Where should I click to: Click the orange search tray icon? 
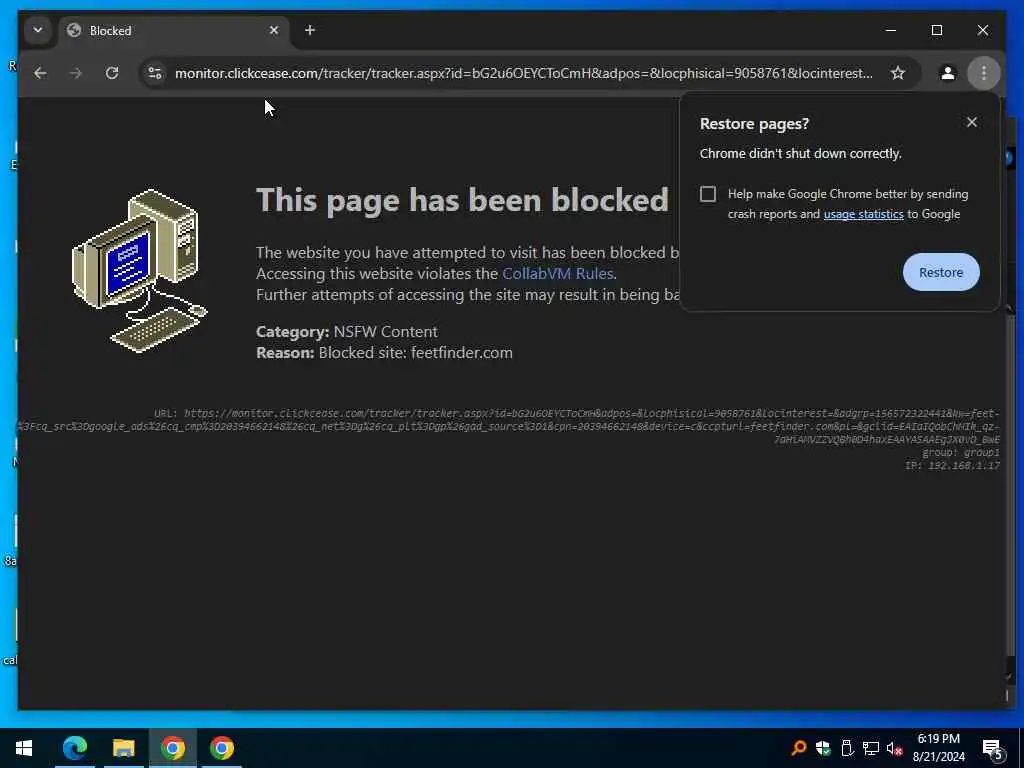tap(799, 748)
